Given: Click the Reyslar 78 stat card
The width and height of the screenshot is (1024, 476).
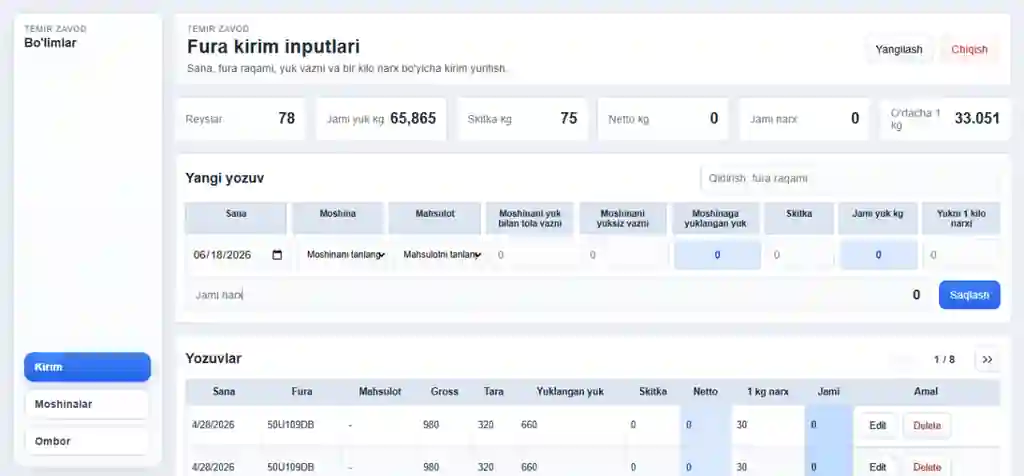Looking at the screenshot, I should click(x=240, y=119).
